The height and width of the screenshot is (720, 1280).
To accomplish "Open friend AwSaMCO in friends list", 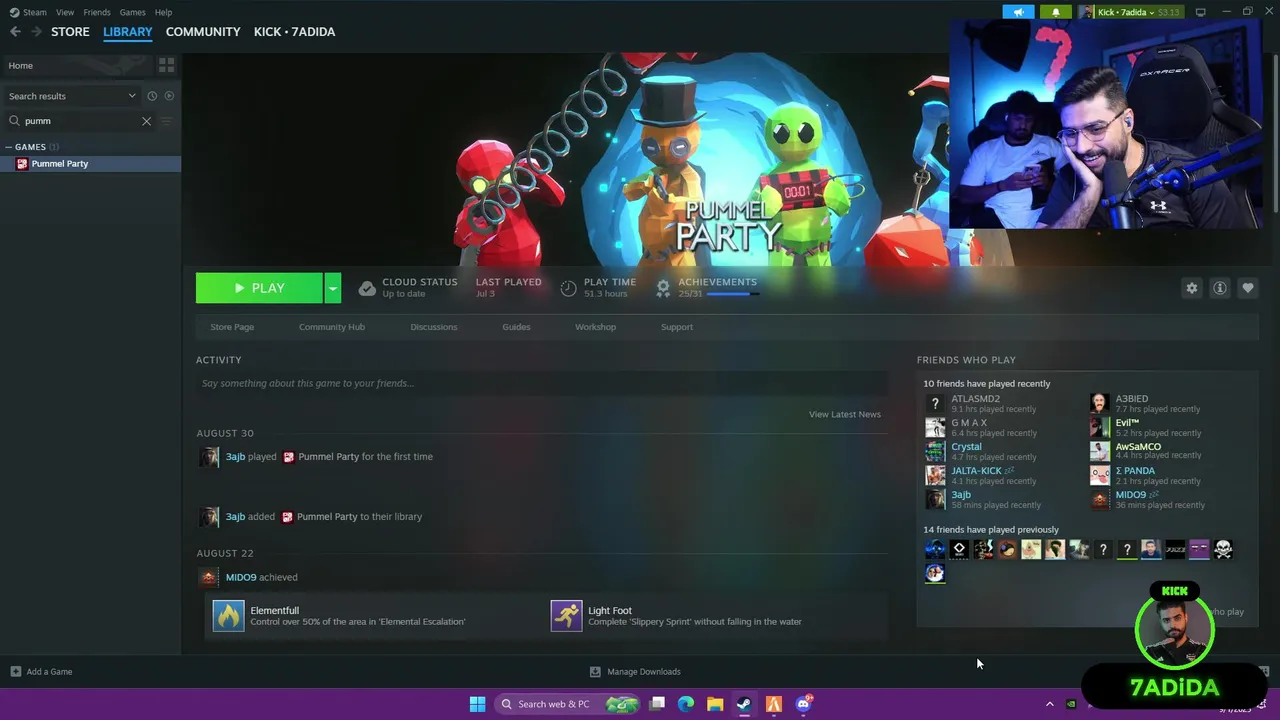I will [x=1138, y=447].
